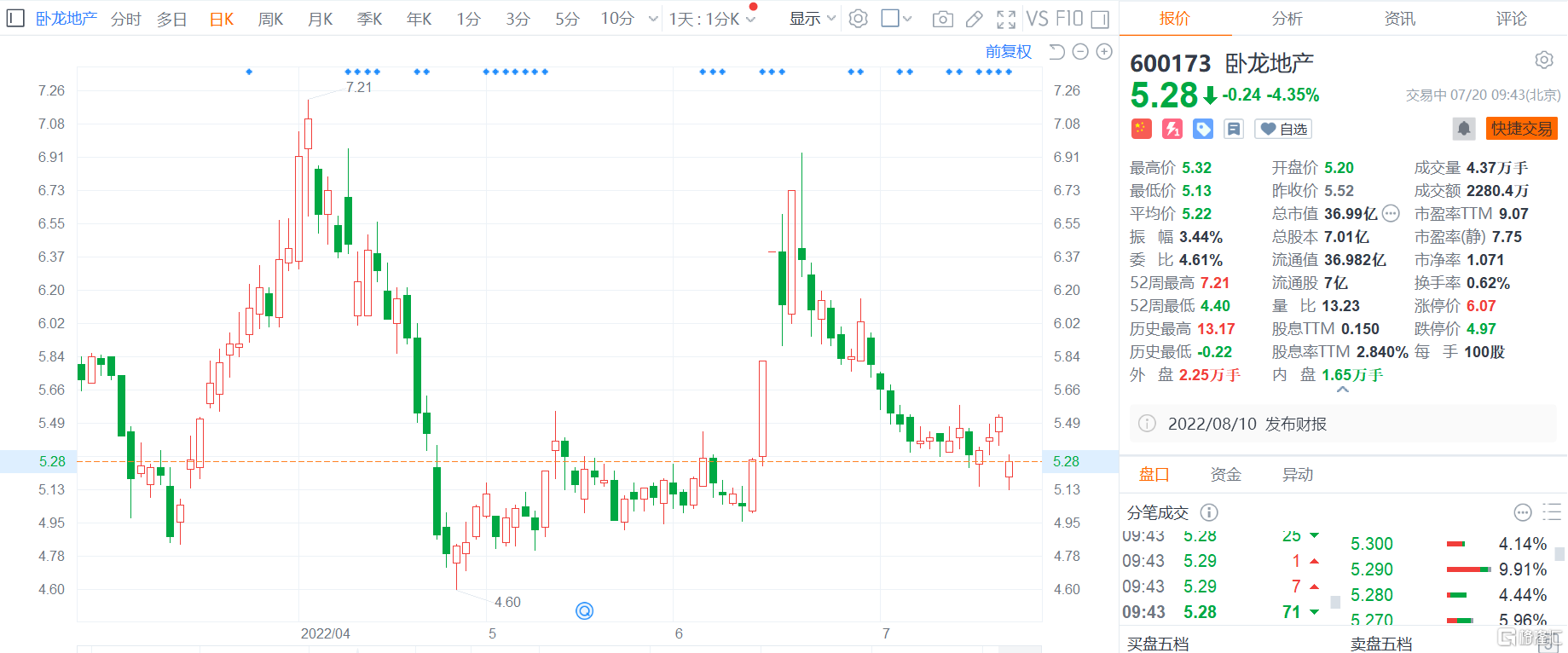Select the pencil drawing tool icon
This screenshot has width=1568, height=653.
coord(975,19)
